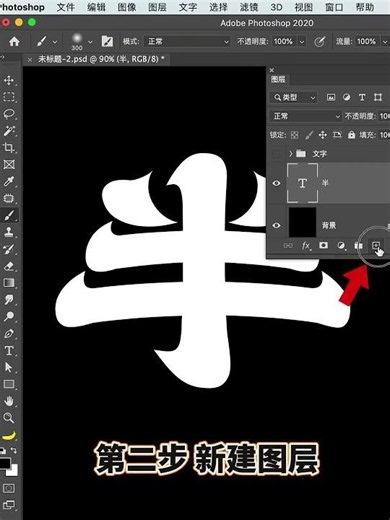Screen dimensions: 390x520
Task: Select the Eraser tool
Action: click(9, 266)
